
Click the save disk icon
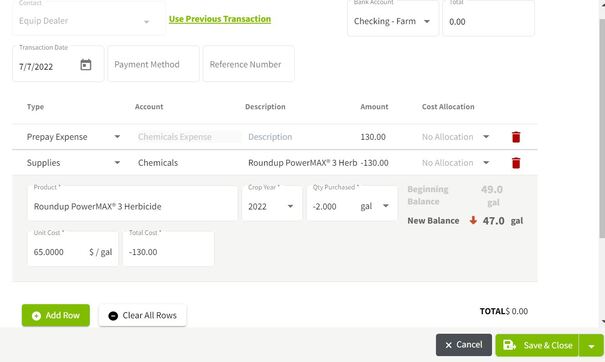[x=509, y=345]
